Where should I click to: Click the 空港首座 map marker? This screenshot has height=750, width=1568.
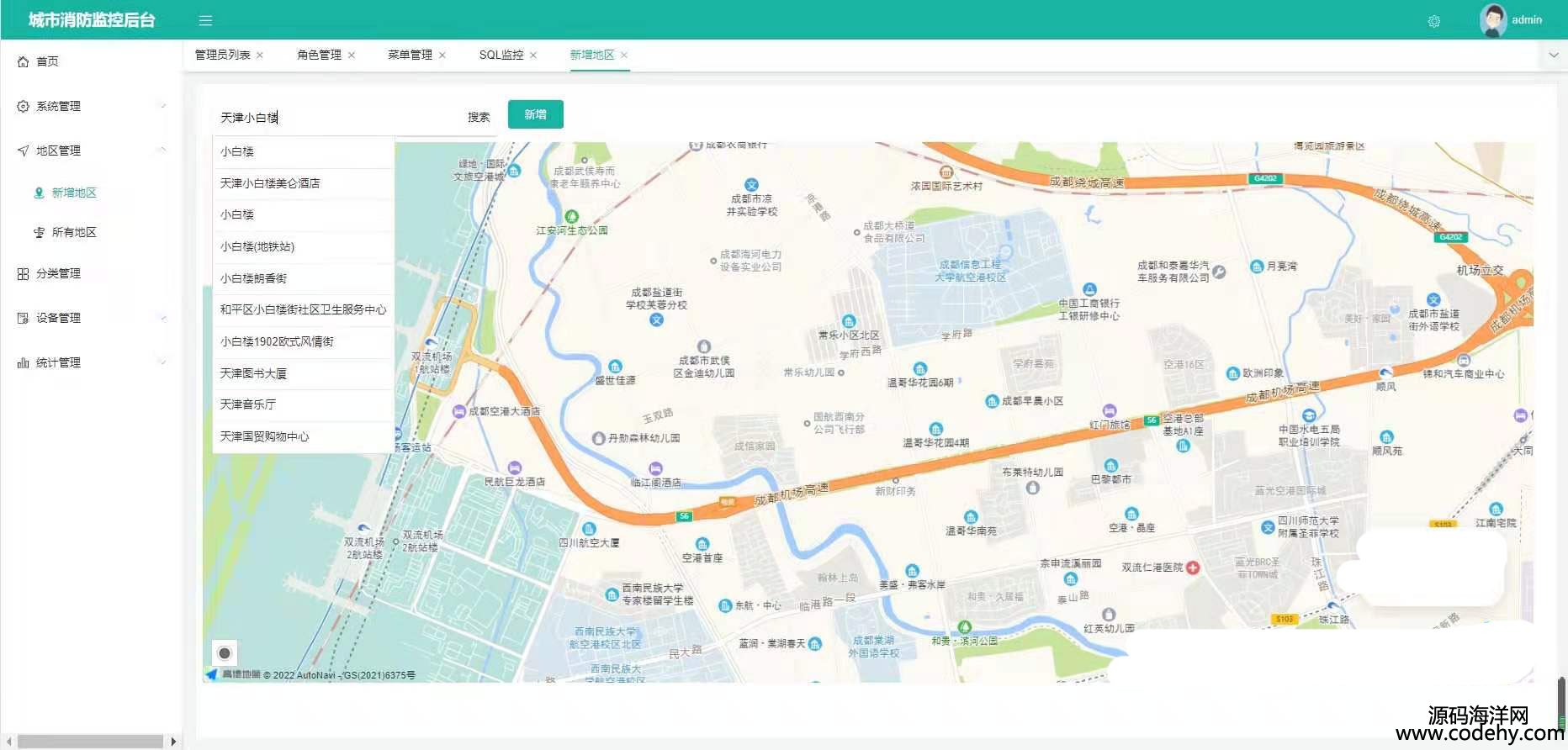702,544
